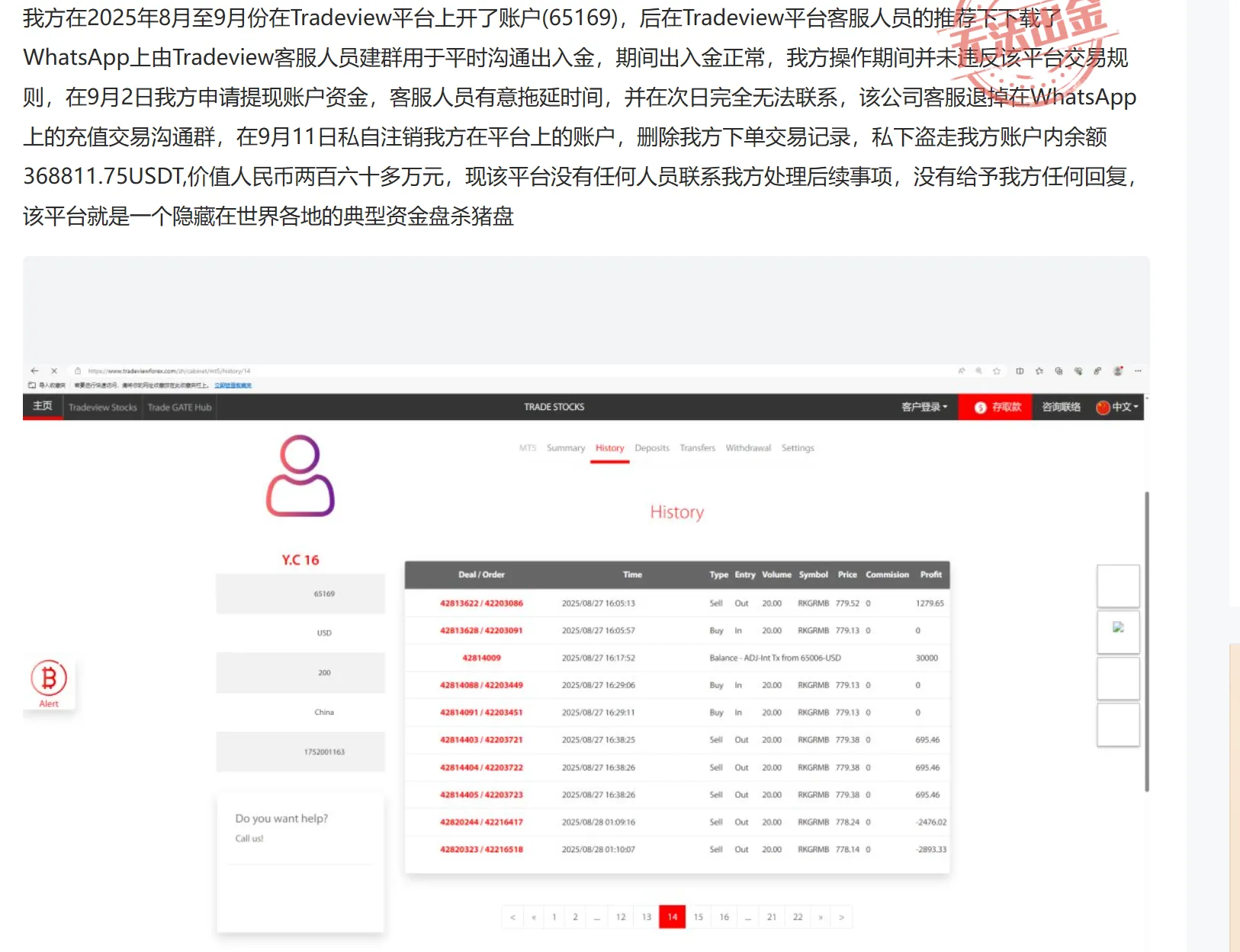1240x952 pixels.
Task: Open deal 42814403 / 42203721
Action: pyautogui.click(x=481, y=740)
